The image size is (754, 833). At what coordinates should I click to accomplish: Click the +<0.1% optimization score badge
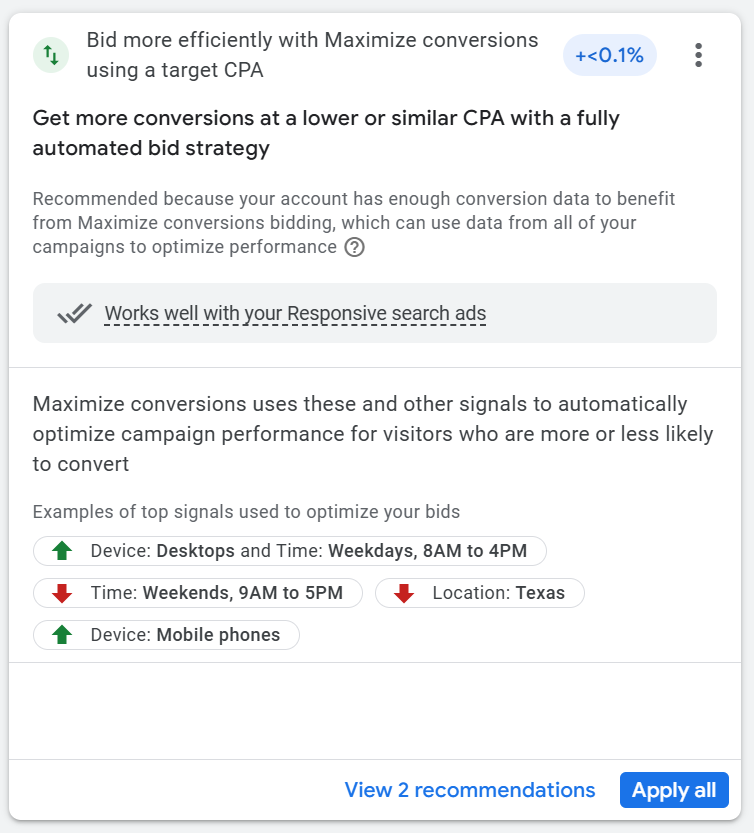pos(609,55)
